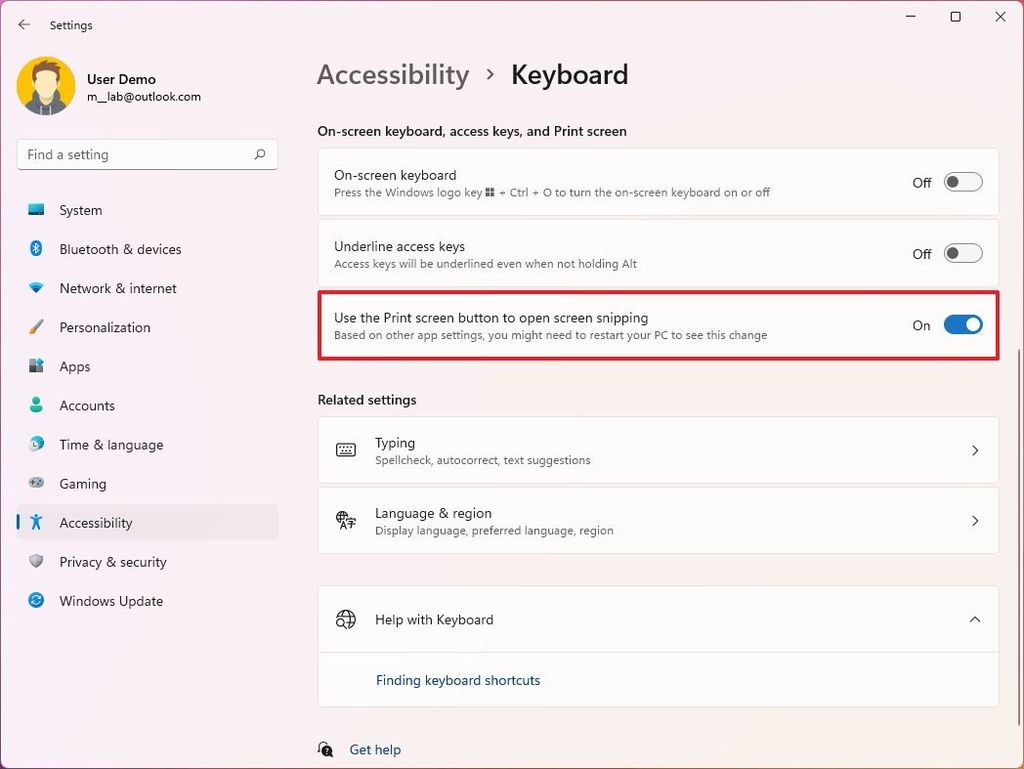Click the Get help link
This screenshot has height=769, width=1024.
pyautogui.click(x=374, y=749)
